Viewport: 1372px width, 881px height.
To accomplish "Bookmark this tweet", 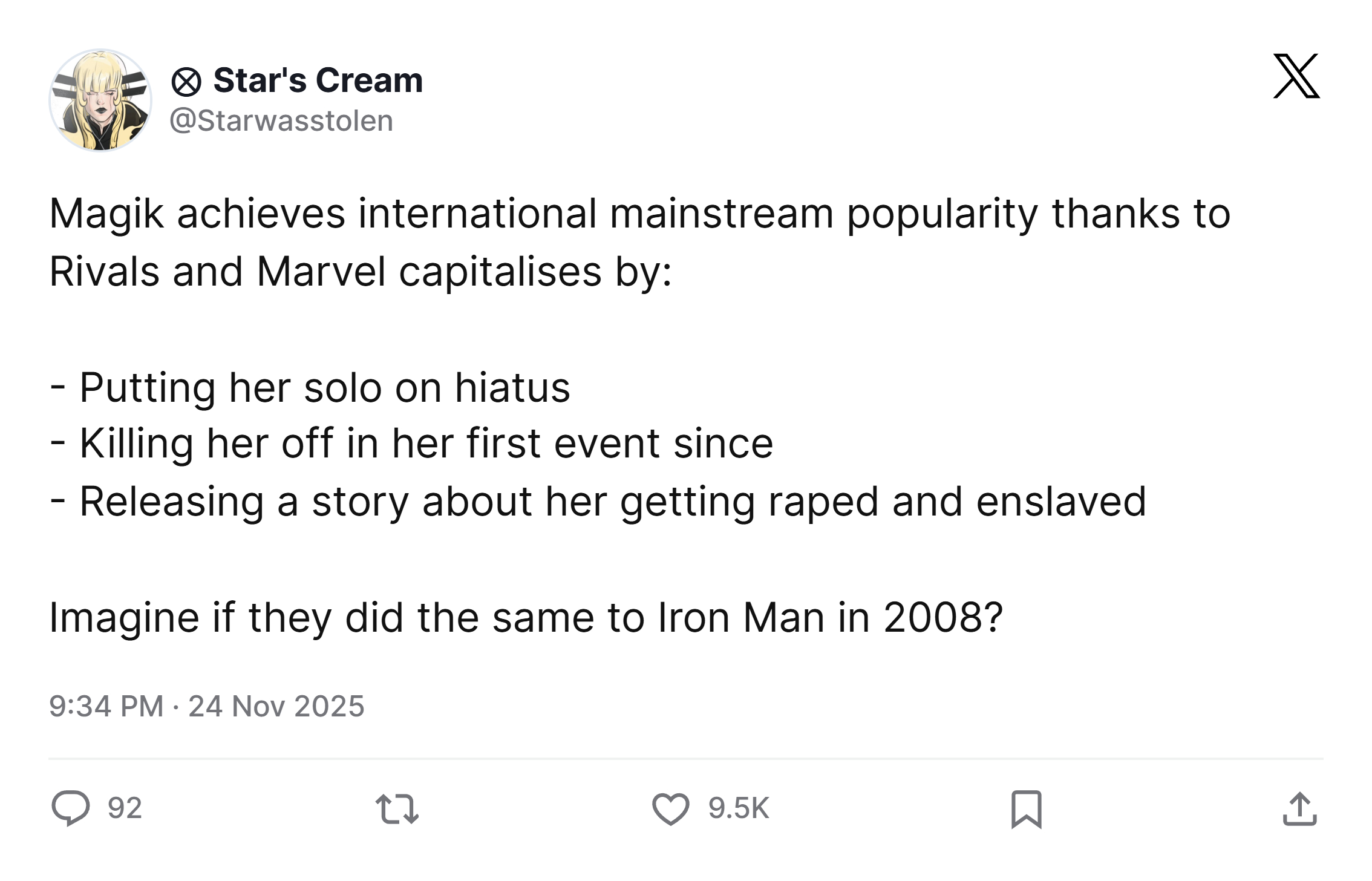I will coord(1027,809).
